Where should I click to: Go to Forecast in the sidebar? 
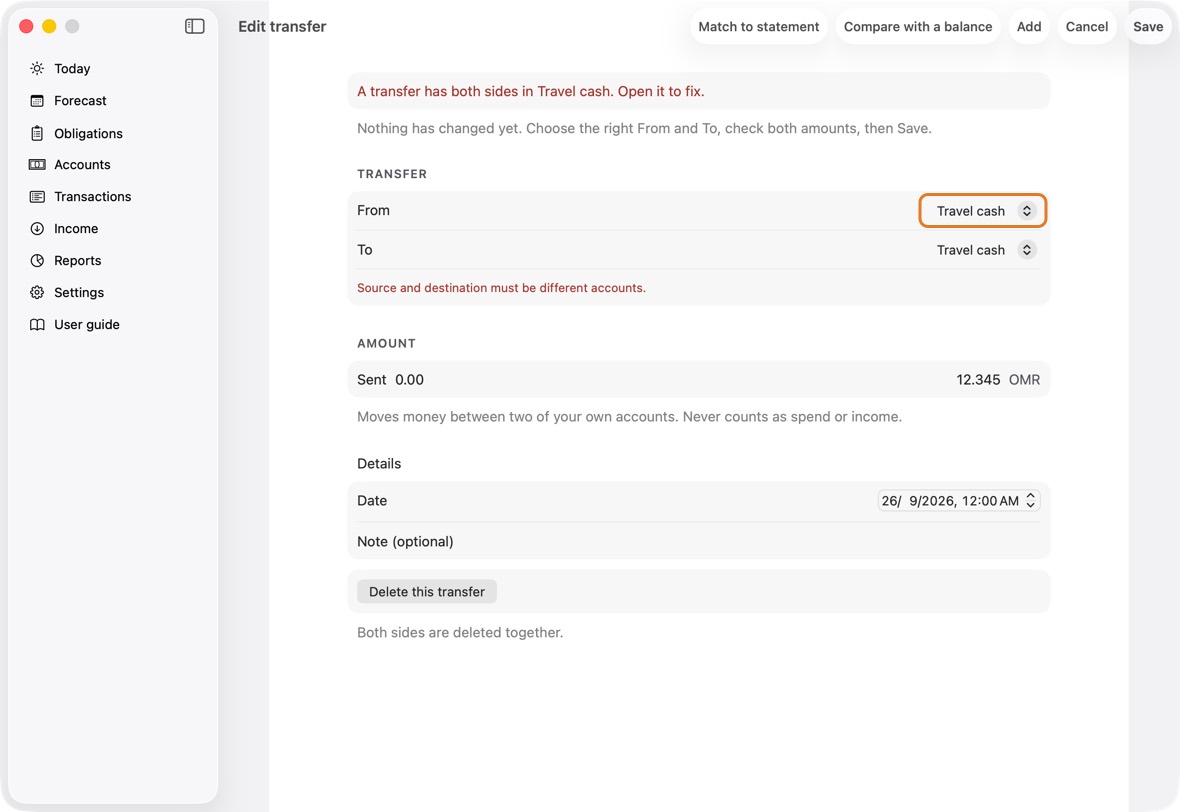pos(81,101)
